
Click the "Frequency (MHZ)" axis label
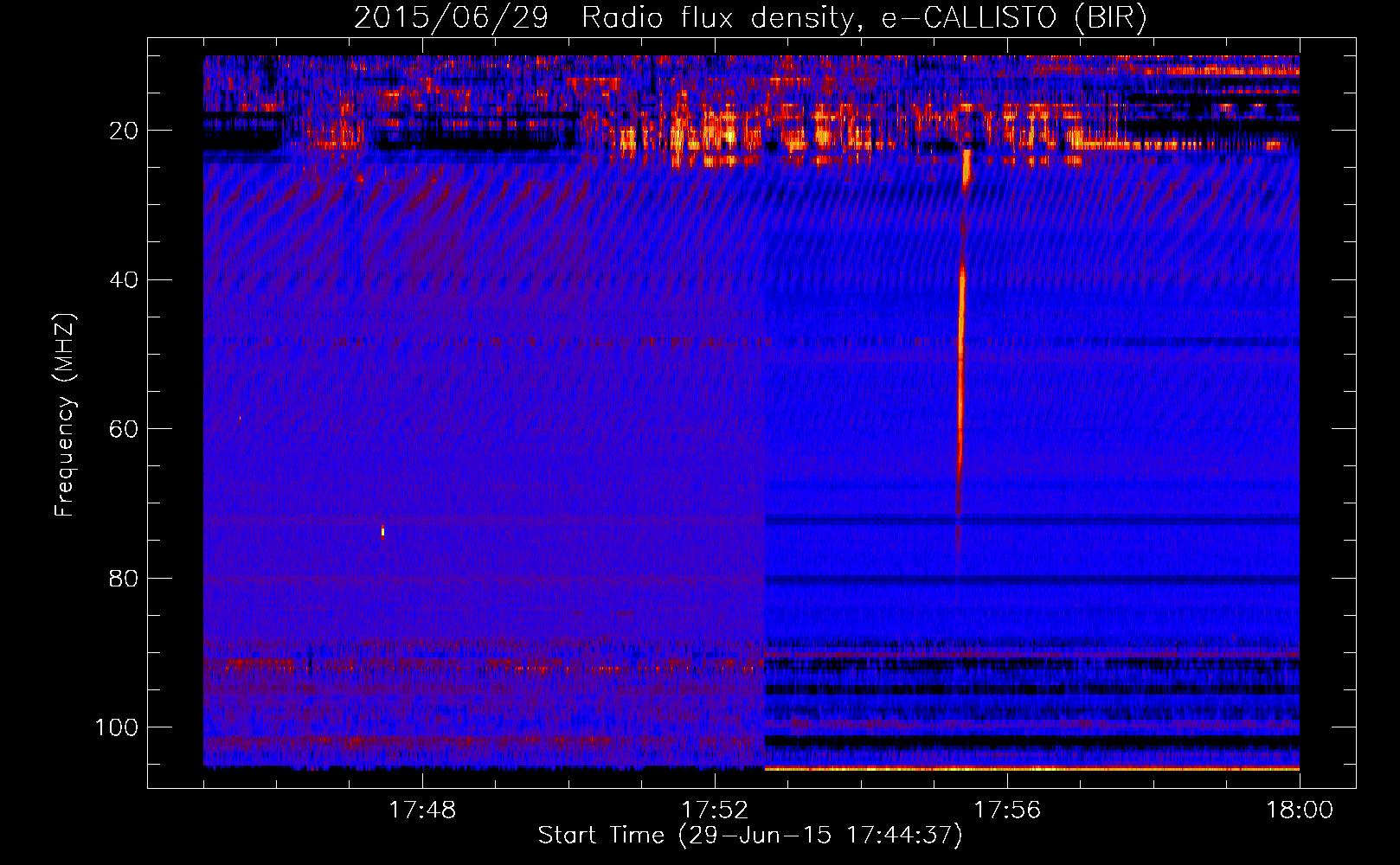pyautogui.click(x=65, y=415)
